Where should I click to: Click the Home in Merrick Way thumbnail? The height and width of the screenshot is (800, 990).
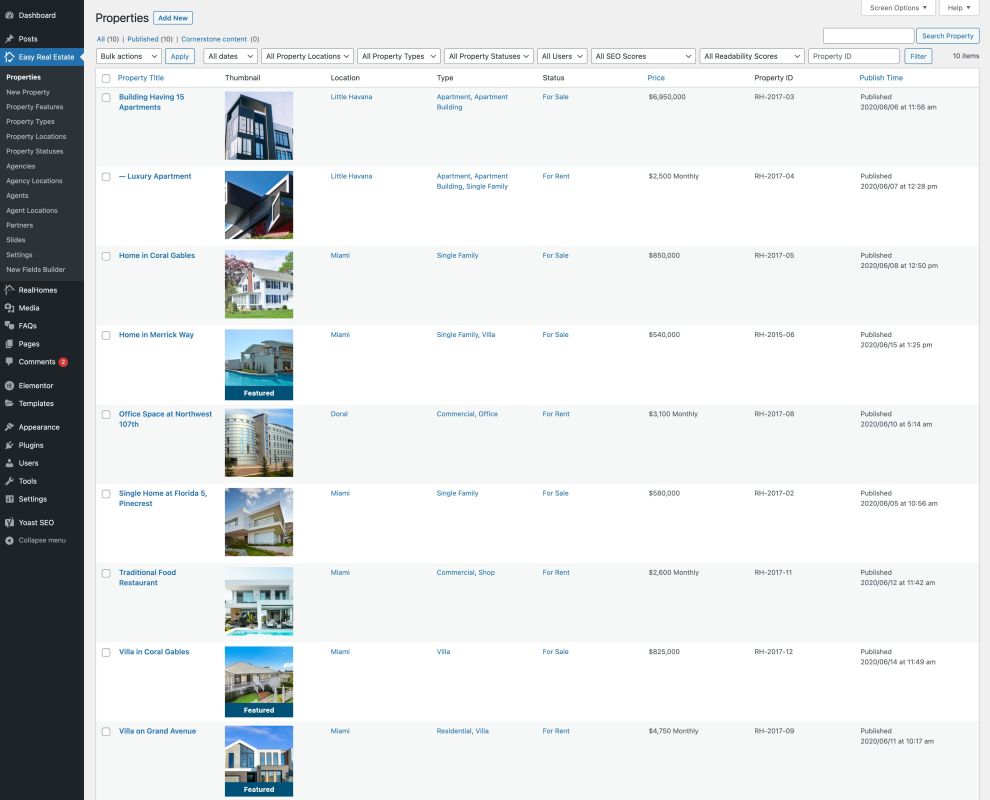(259, 365)
